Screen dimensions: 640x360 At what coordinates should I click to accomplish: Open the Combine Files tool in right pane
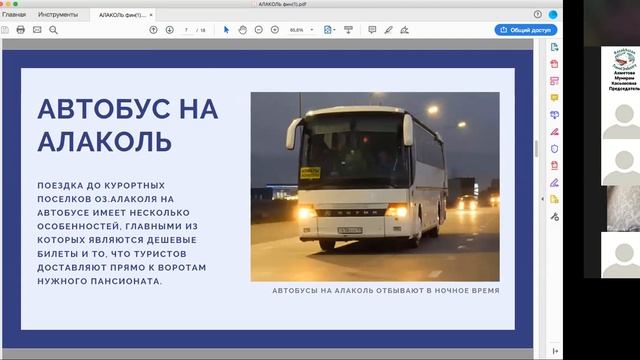pos(554,115)
